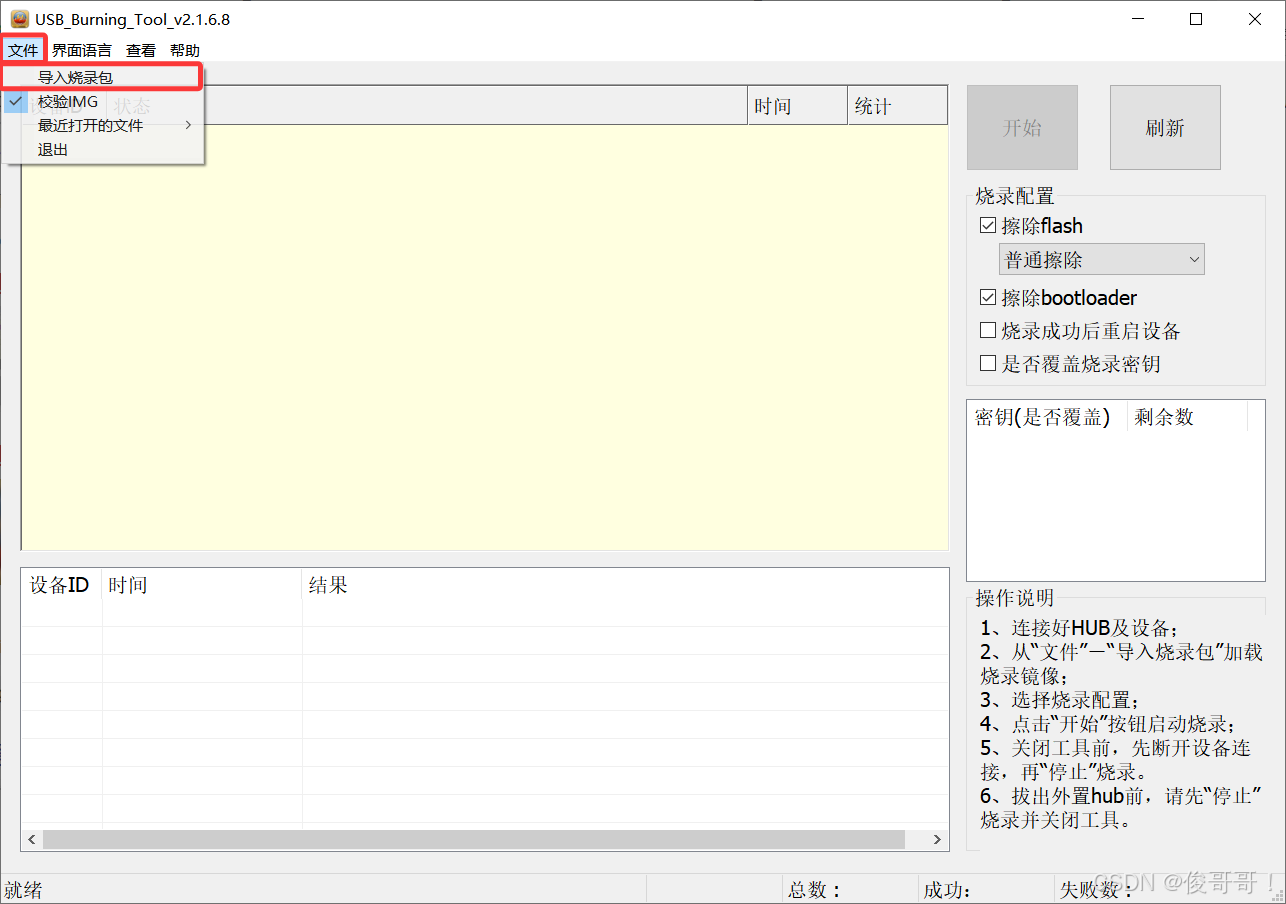The height and width of the screenshot is (904, 1286).
Task: Close the USB Burning Tool window
Action: [x=1255, y=19]
